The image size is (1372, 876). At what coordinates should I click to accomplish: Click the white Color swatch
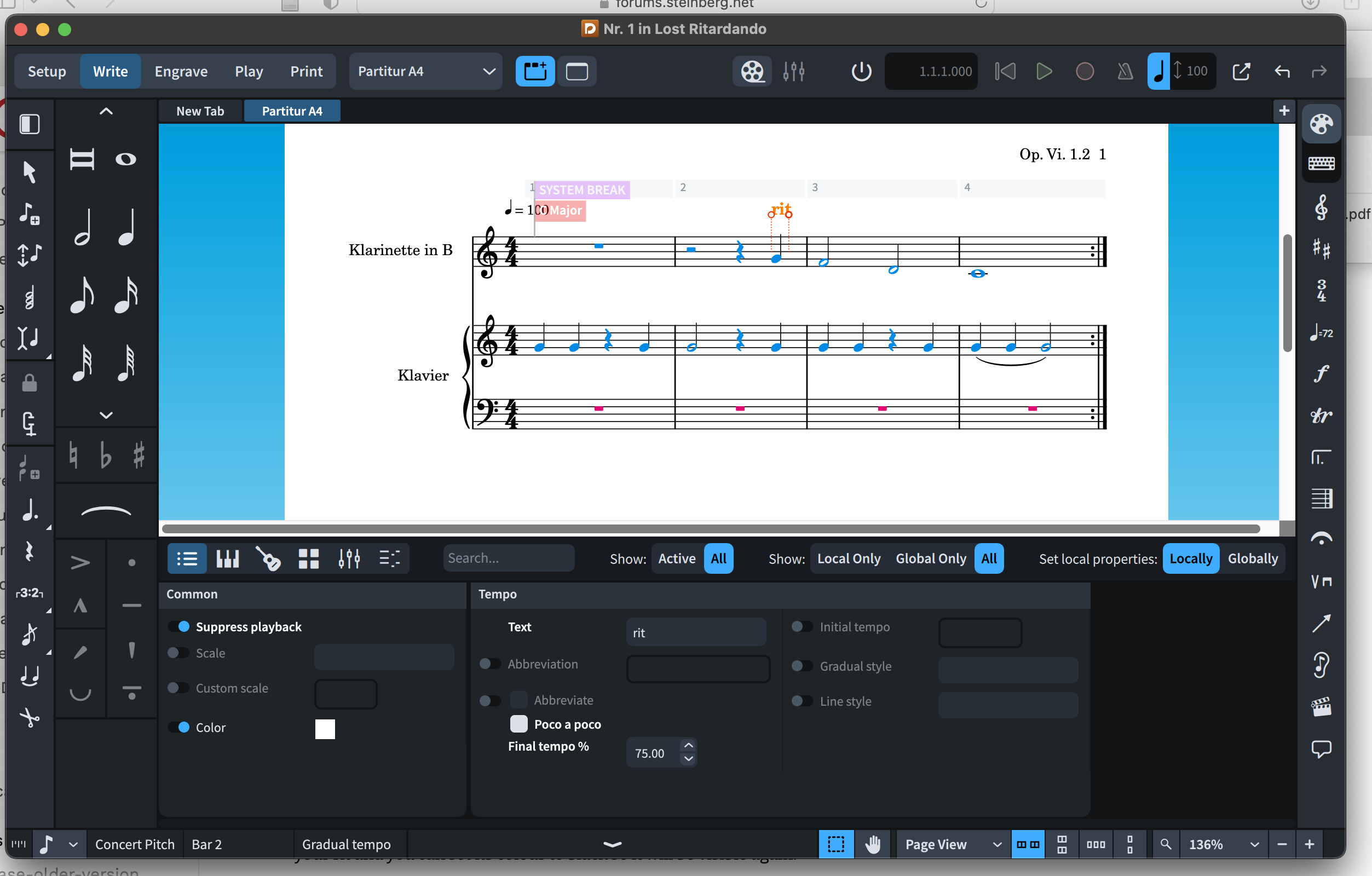point(325,729)
